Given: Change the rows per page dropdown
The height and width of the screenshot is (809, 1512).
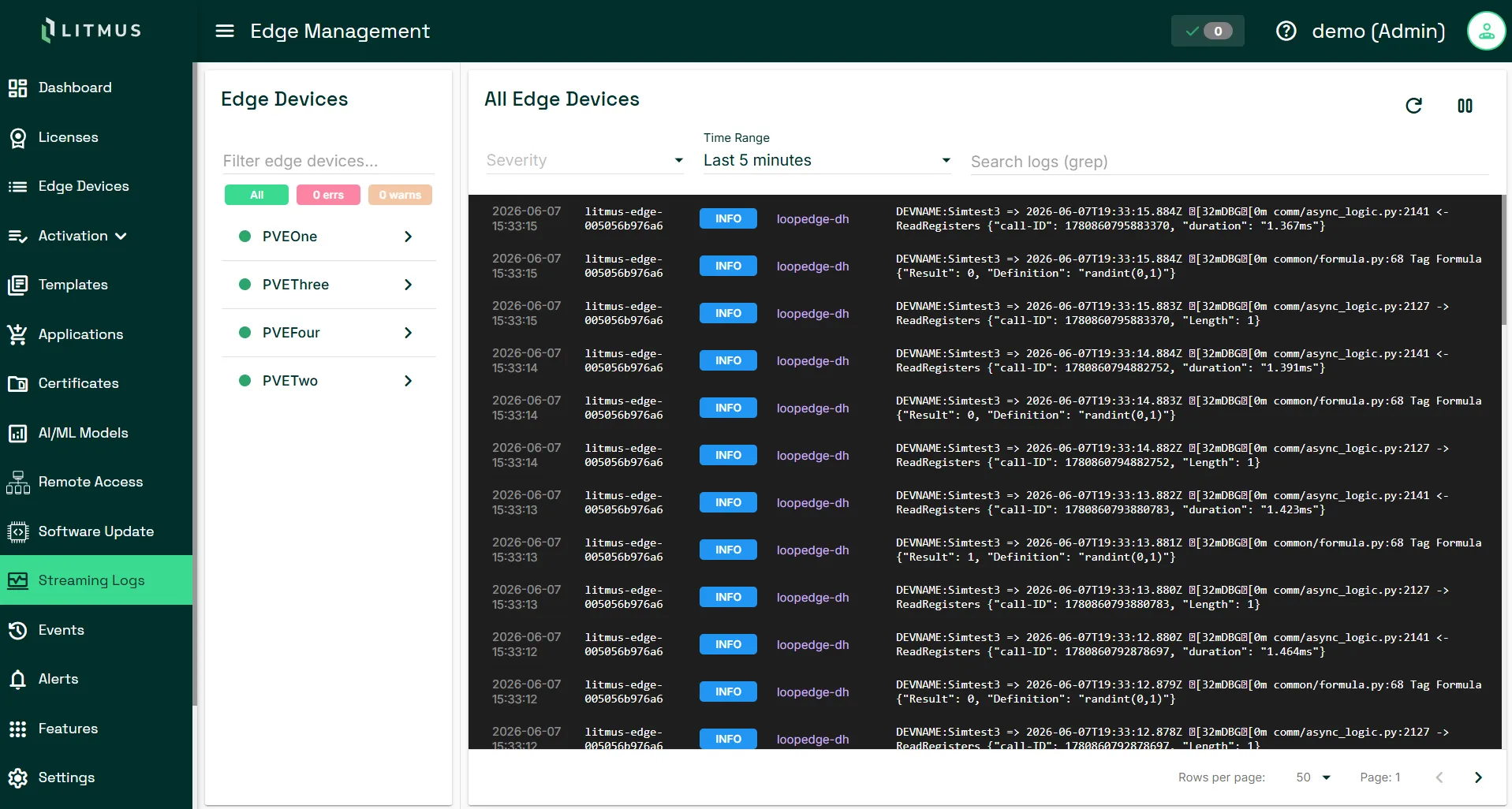Looking at the screenshot, I should [1313, 777].
